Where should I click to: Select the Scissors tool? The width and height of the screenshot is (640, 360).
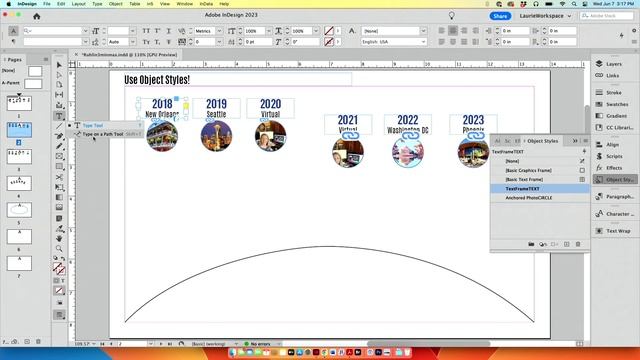59,177
